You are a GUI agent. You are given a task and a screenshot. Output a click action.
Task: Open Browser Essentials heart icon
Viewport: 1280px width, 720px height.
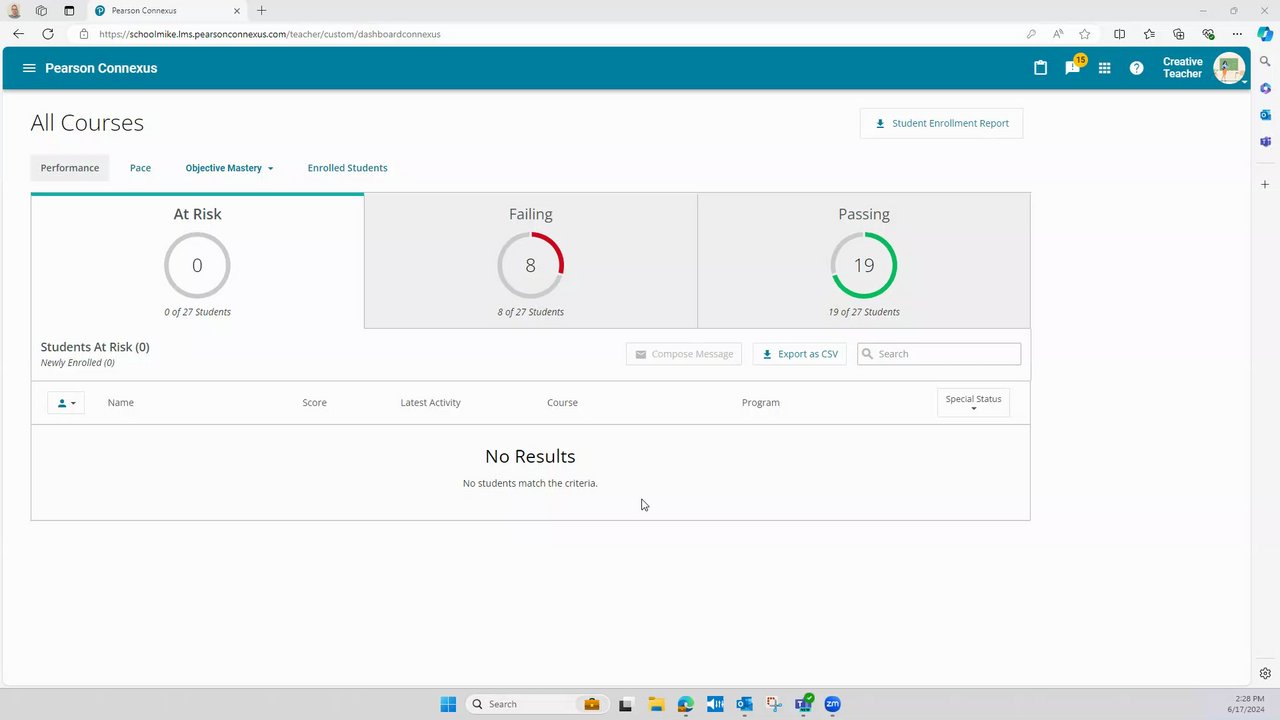tap(1208, 34)
